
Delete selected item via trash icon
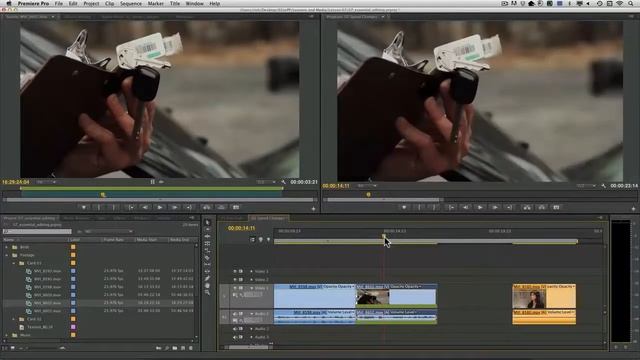point(191,348)
